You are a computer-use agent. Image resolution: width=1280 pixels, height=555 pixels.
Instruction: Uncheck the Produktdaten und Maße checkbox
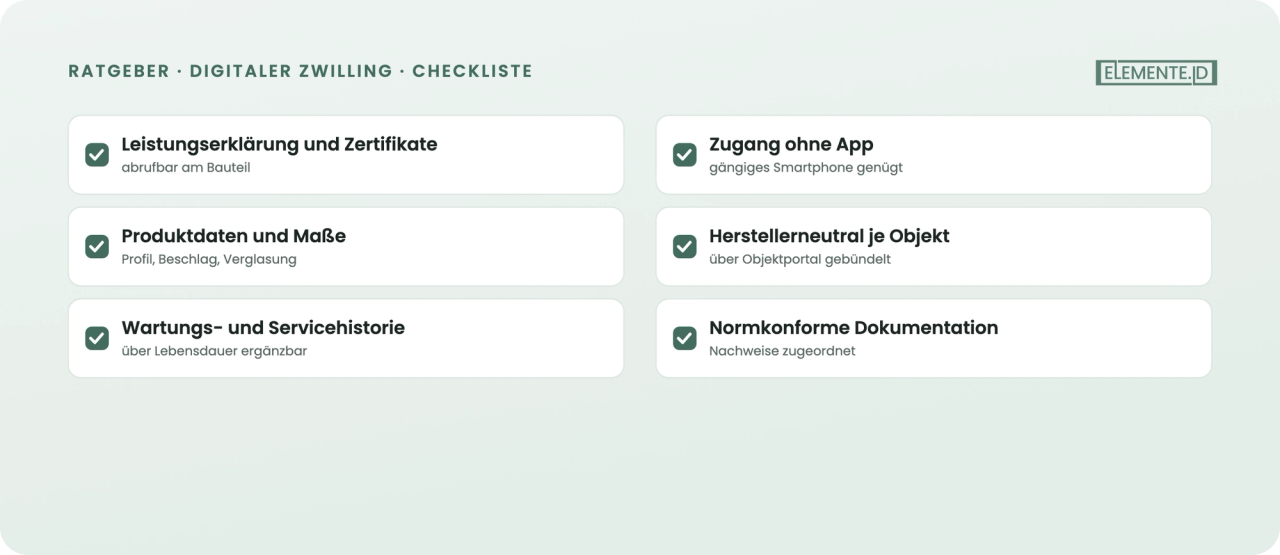click(97, 247)
